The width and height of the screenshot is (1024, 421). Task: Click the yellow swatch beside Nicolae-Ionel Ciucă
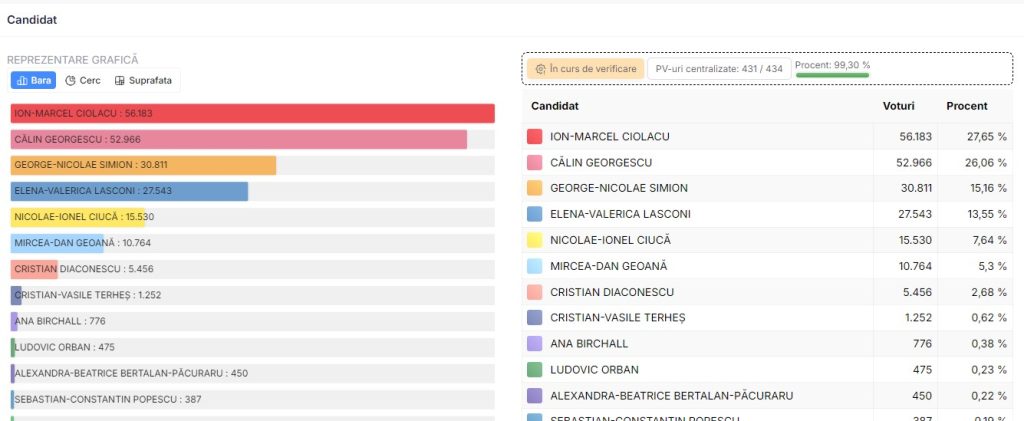coord(534,240)
